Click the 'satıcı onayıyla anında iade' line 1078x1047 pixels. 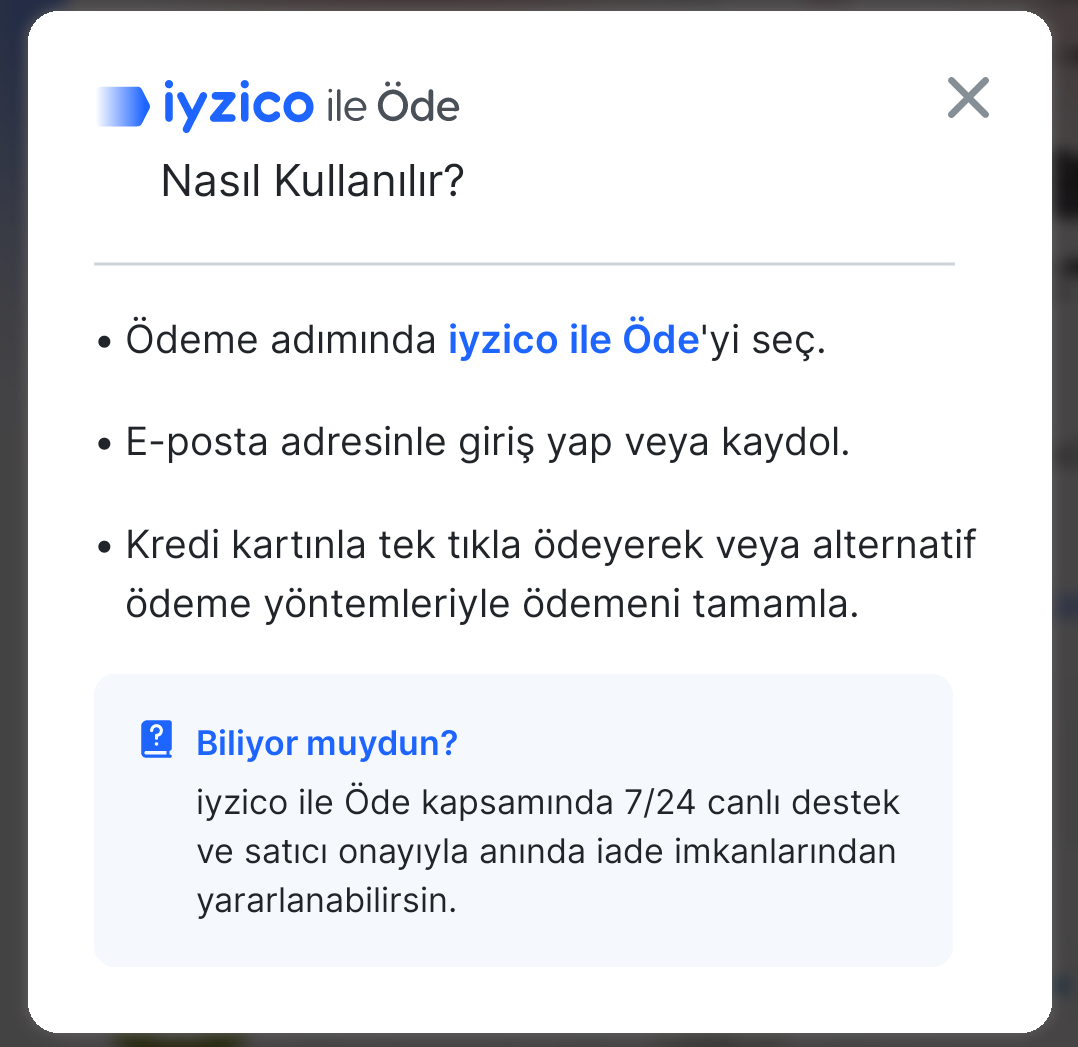click(547, 851)
